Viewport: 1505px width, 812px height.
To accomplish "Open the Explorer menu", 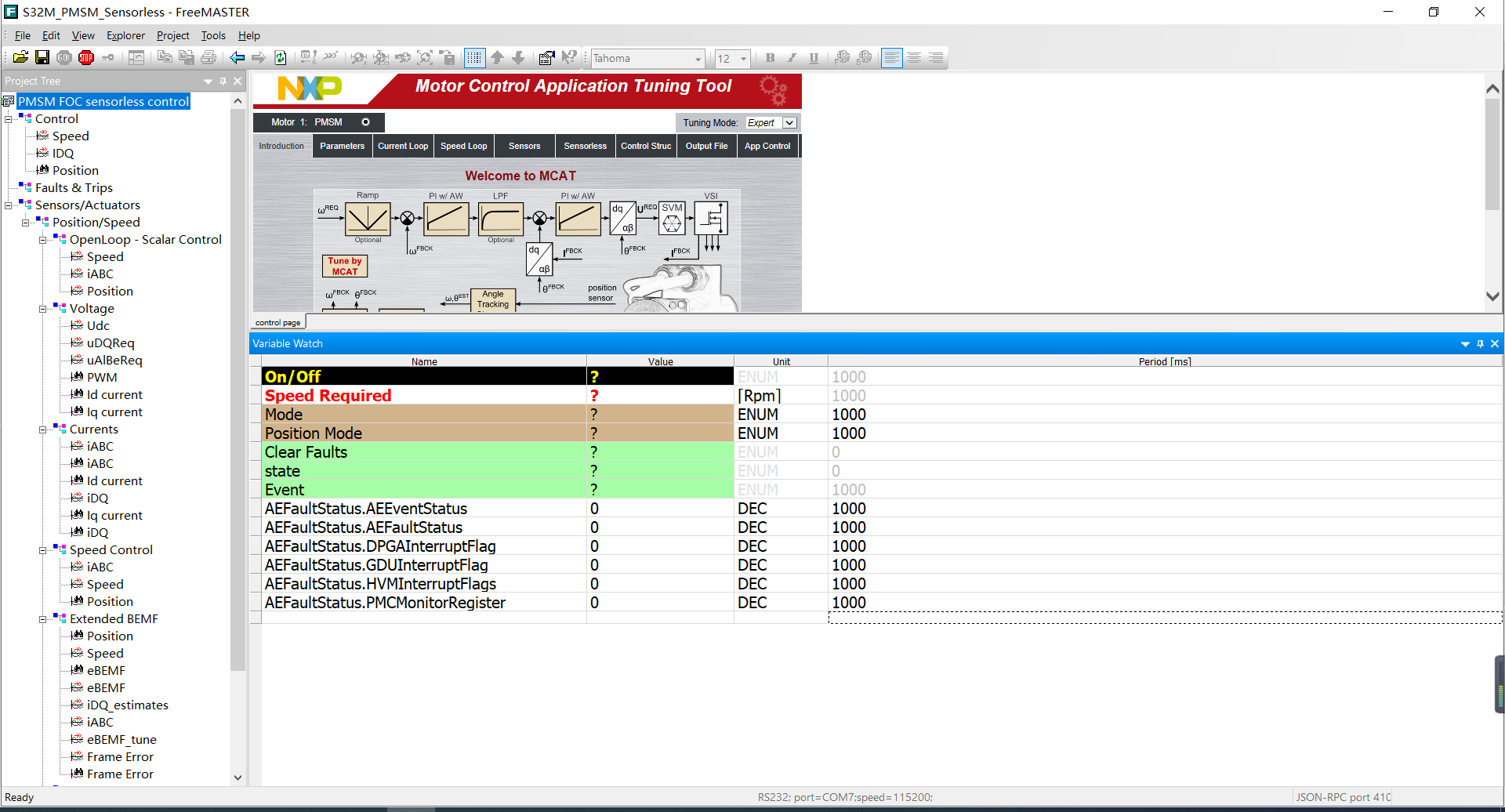I will (x=125, y=35).
